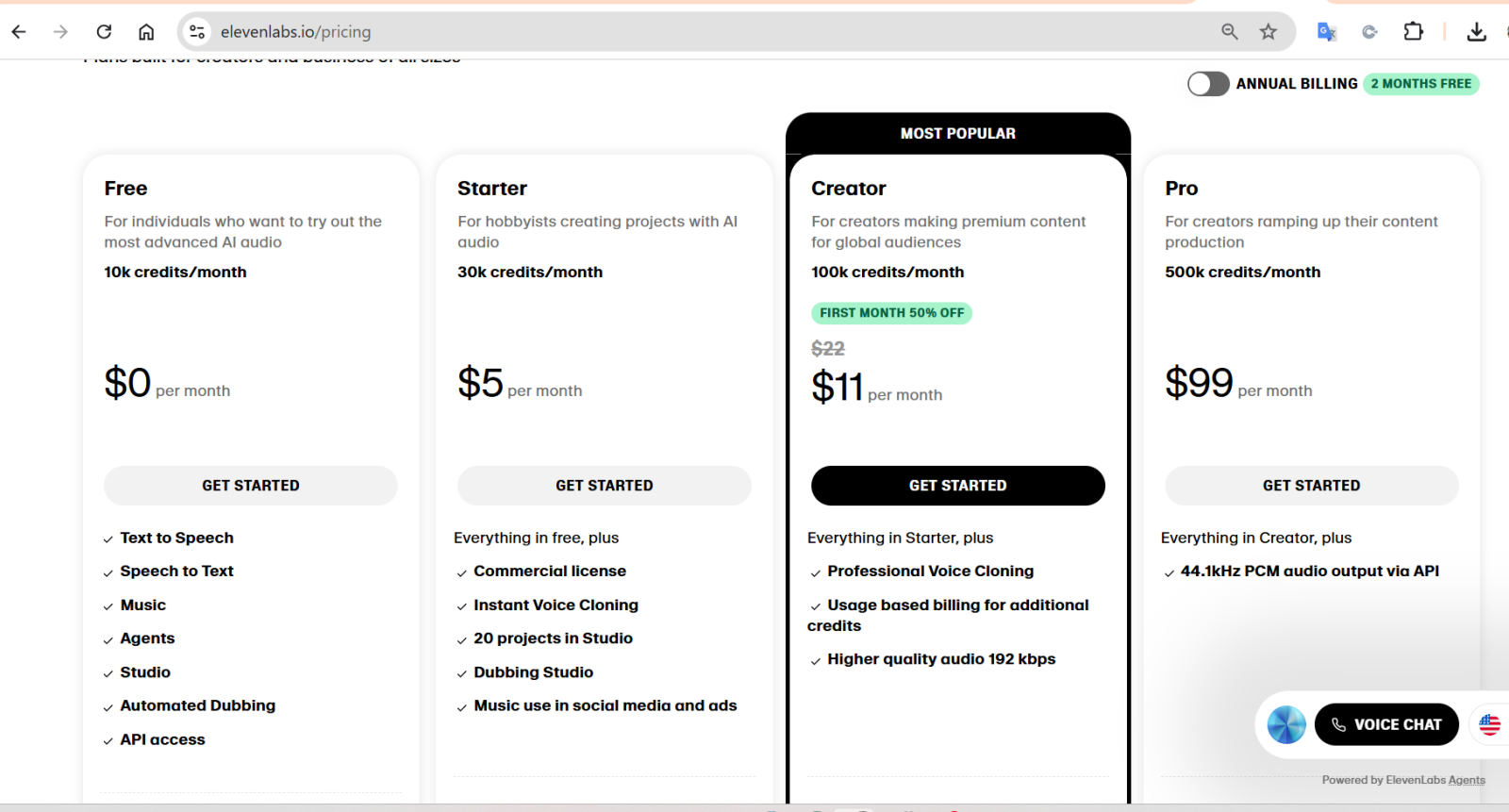This screenshot has width=1509, height=812.
Task: Click the blue voice agent orb
Action: point(1286,724)
